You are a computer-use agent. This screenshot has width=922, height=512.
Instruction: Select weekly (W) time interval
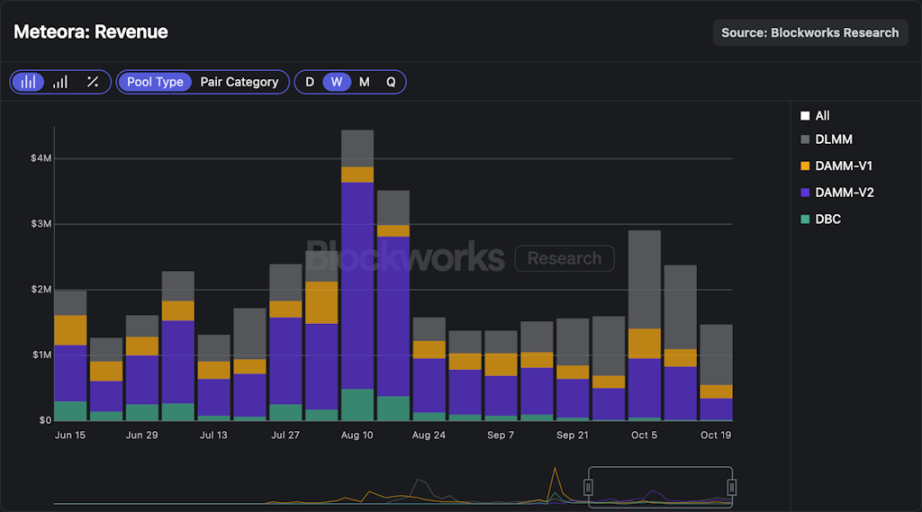click(x=337, y=82)
